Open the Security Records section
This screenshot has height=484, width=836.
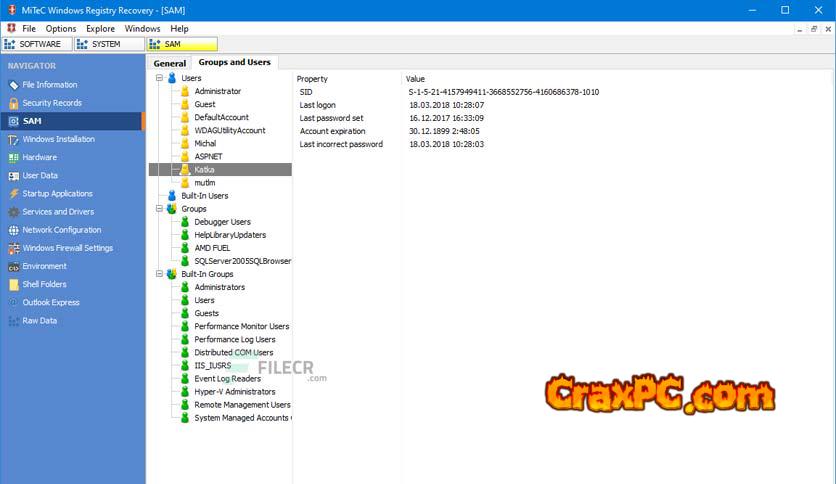[x=51, y=103]
